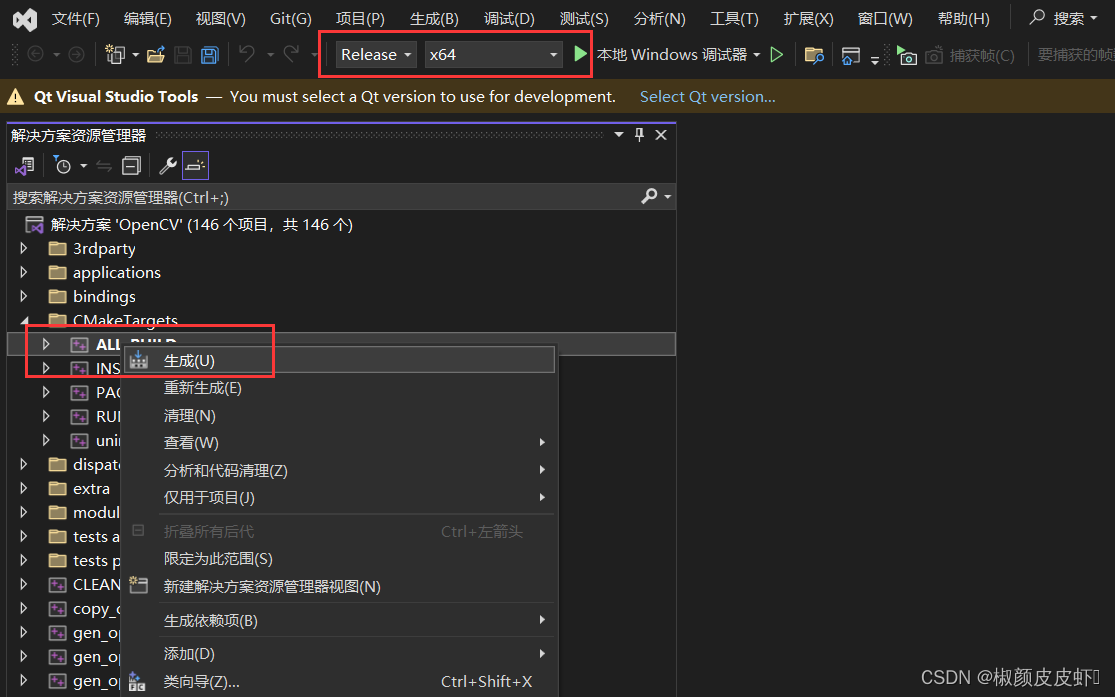Open the Solution Explorer window options dropdown
The image size is (1115, 697).
click(x=619, y=134)
